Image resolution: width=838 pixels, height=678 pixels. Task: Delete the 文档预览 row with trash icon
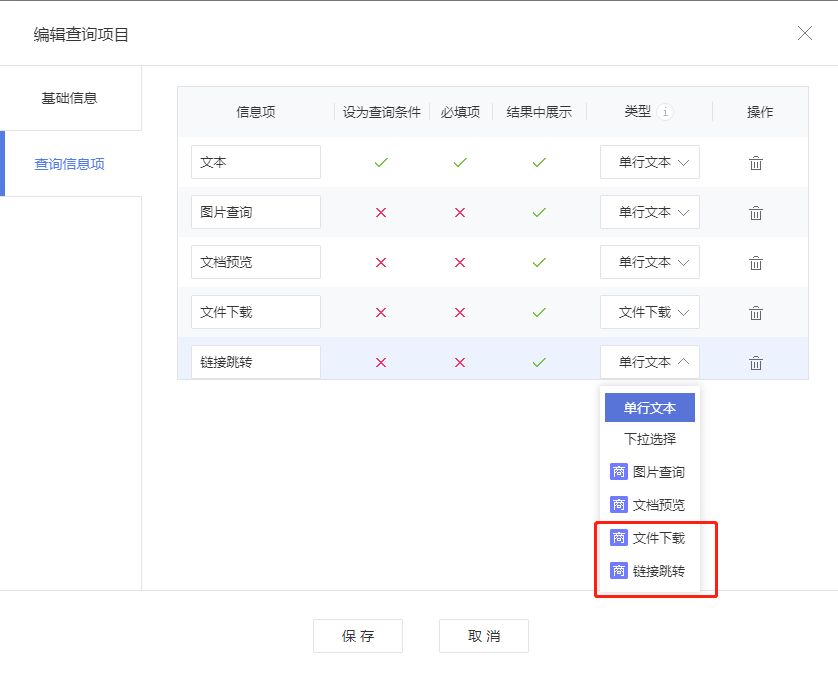pyautogui.click(x=756, y=262)
